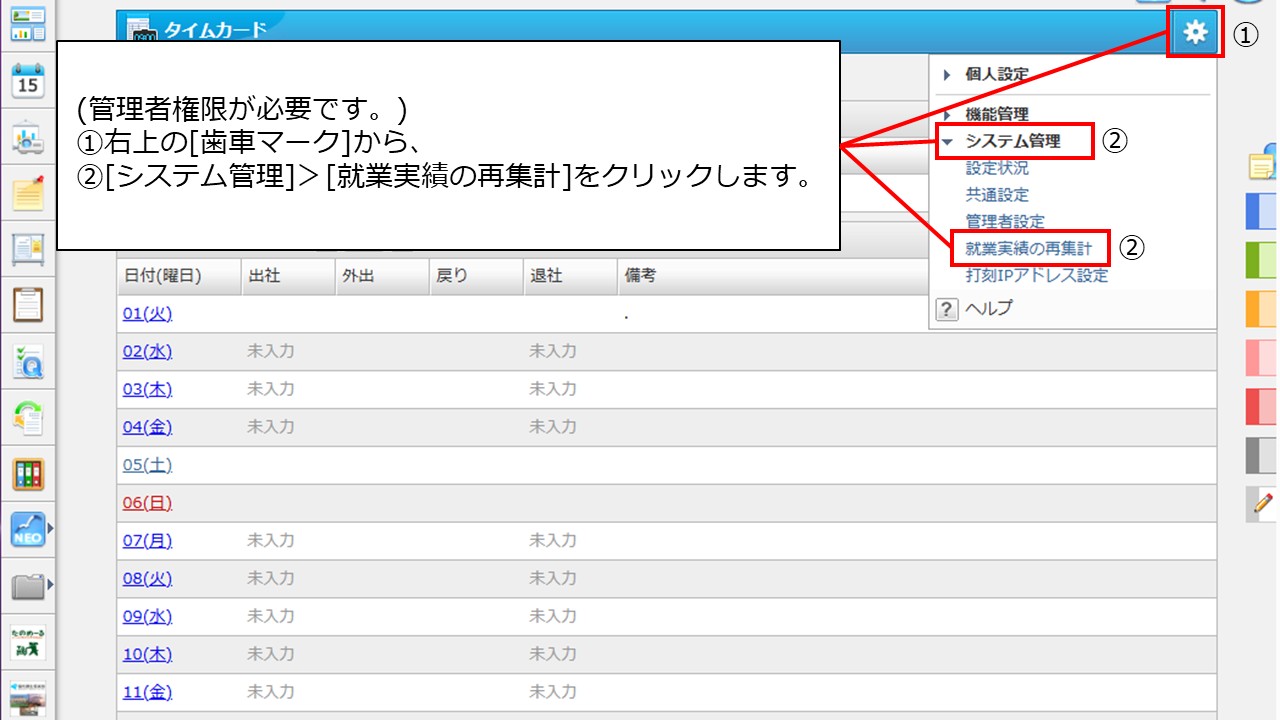Pick the red color swatch

[1261, 406]
